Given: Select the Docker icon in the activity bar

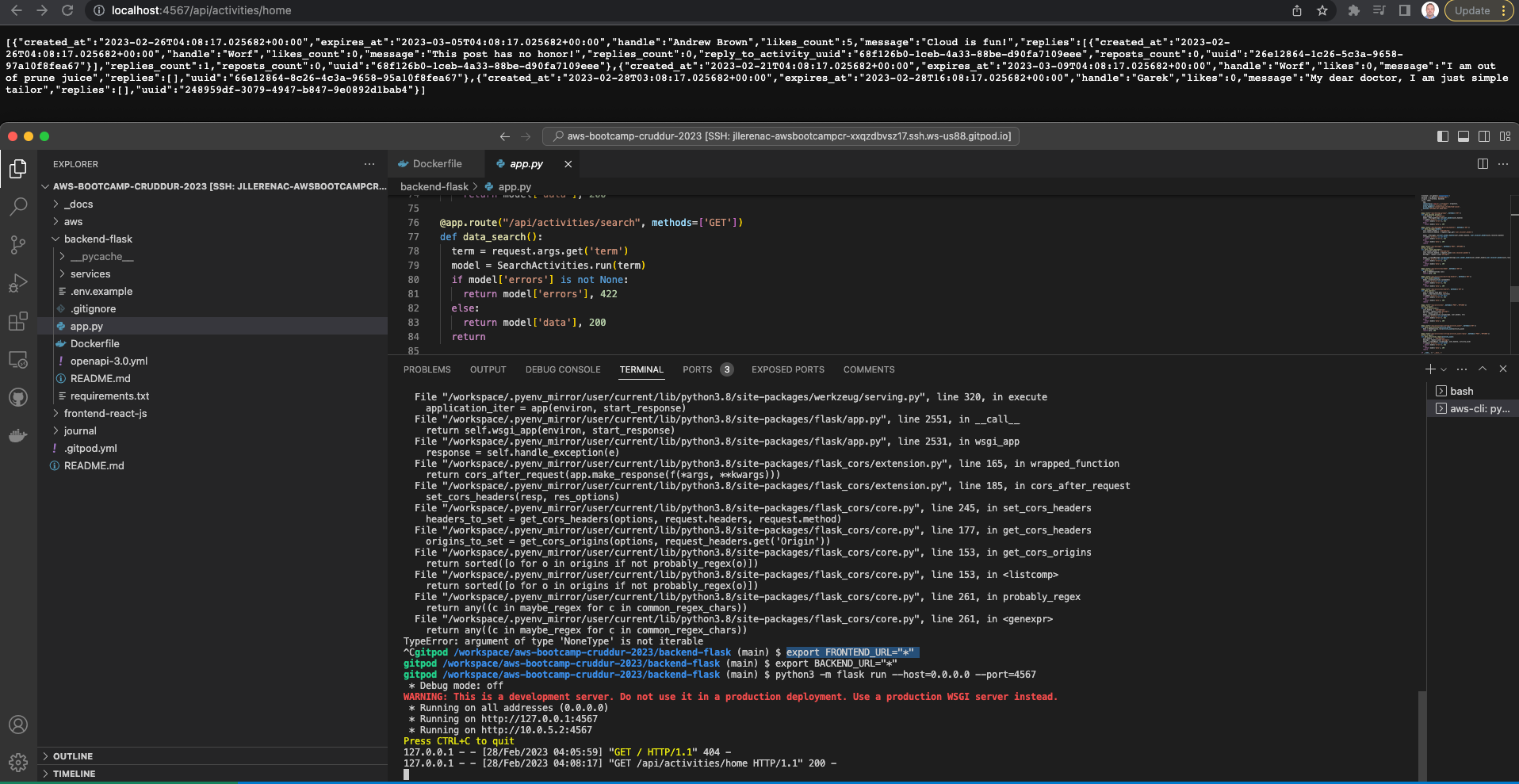Looking at the screenshot, I should tap(18, 435).
